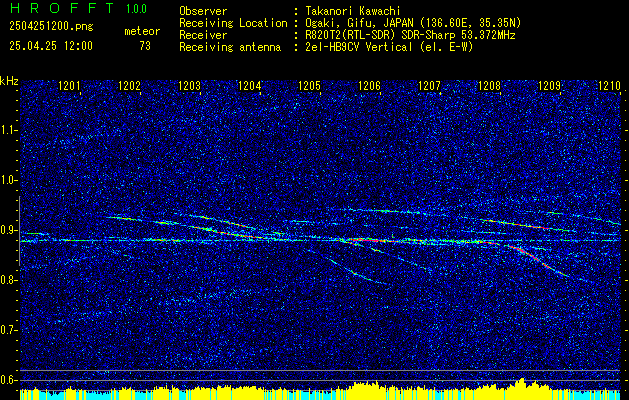
Task: Click the 0.7 kHz axis label
Action: pos(9,330)
